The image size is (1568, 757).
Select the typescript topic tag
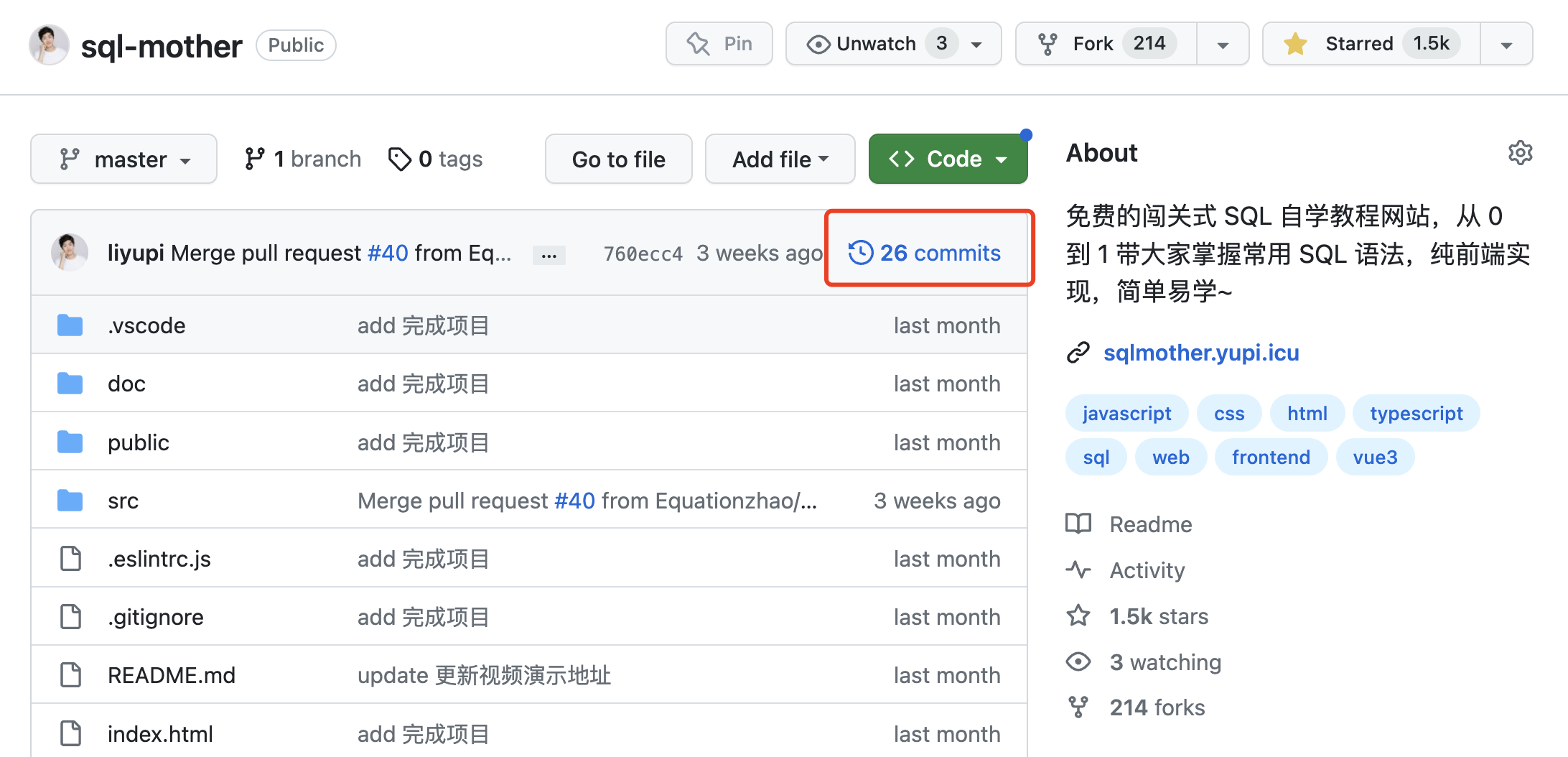click(x=1416, y=412)
